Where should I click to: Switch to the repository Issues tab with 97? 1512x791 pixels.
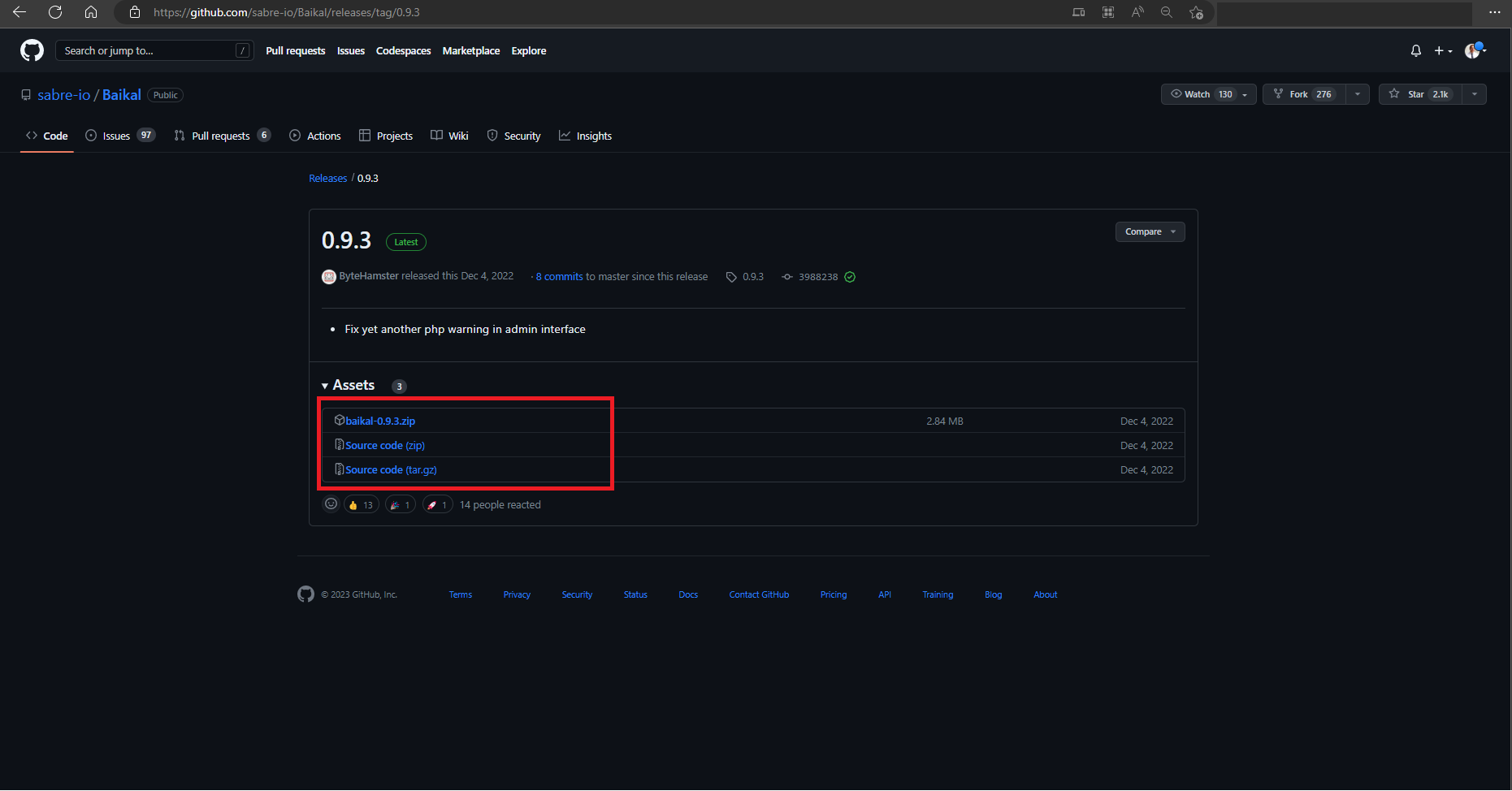tap(120, 136)
